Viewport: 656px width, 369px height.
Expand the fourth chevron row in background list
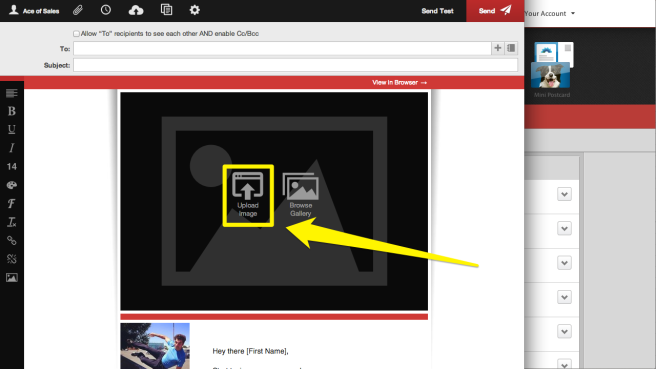click(564, 297)
